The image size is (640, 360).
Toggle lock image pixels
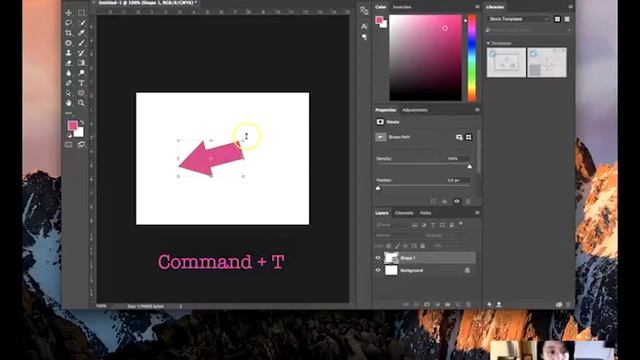tap(397, 246)
